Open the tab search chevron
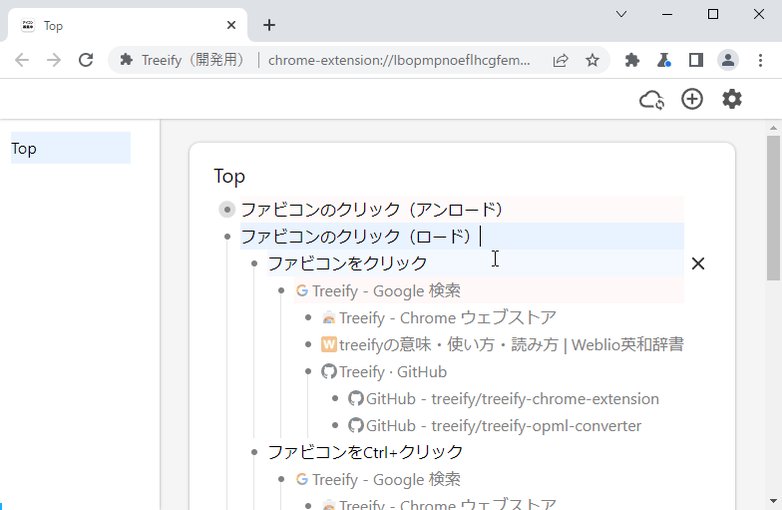Screen dimensions: 782x510 pos(621,14)
